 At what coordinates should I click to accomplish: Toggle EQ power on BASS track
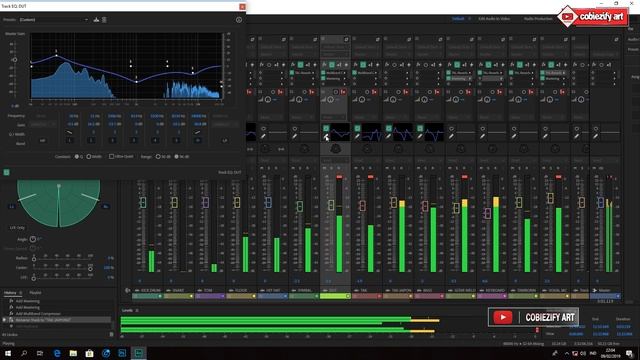[x=420, y=128]
